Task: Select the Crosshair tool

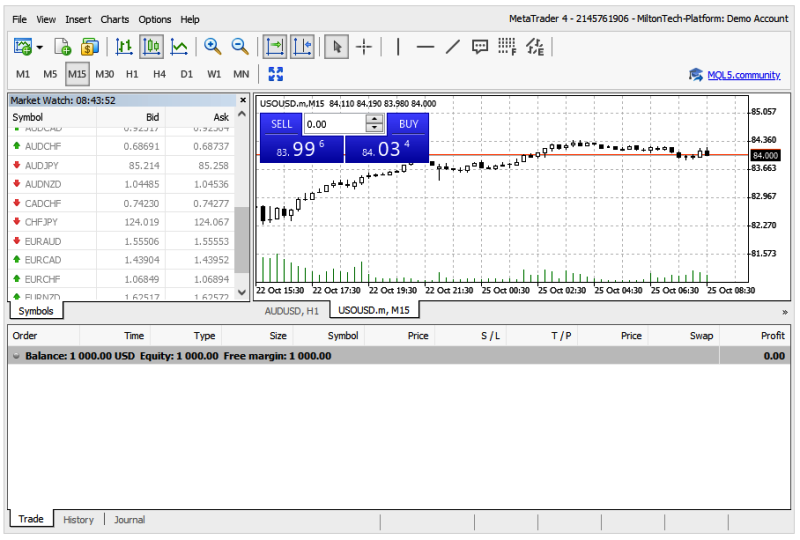Action: [x=364, y=47]
